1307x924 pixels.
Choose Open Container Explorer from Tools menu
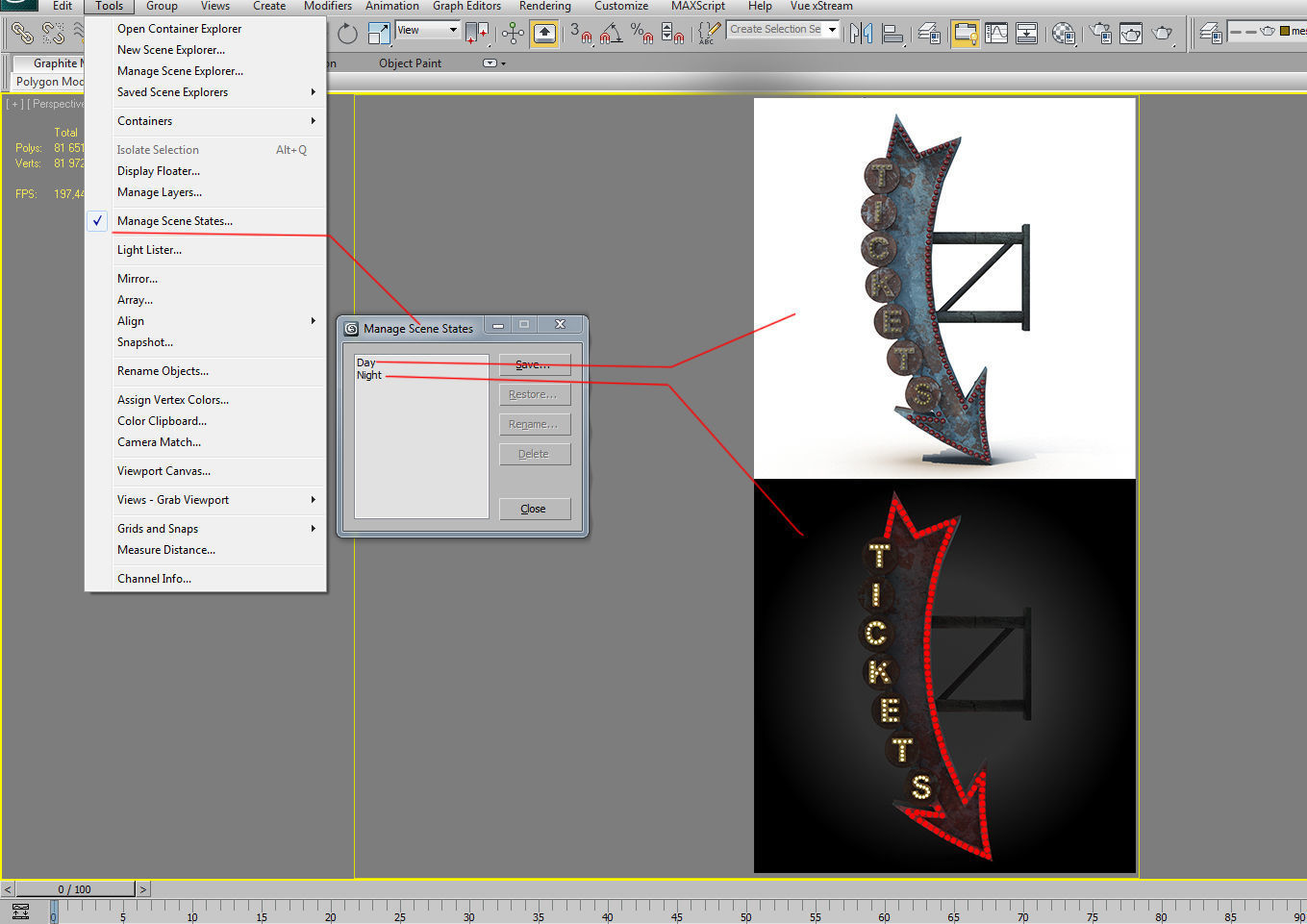tap(206, 29)
